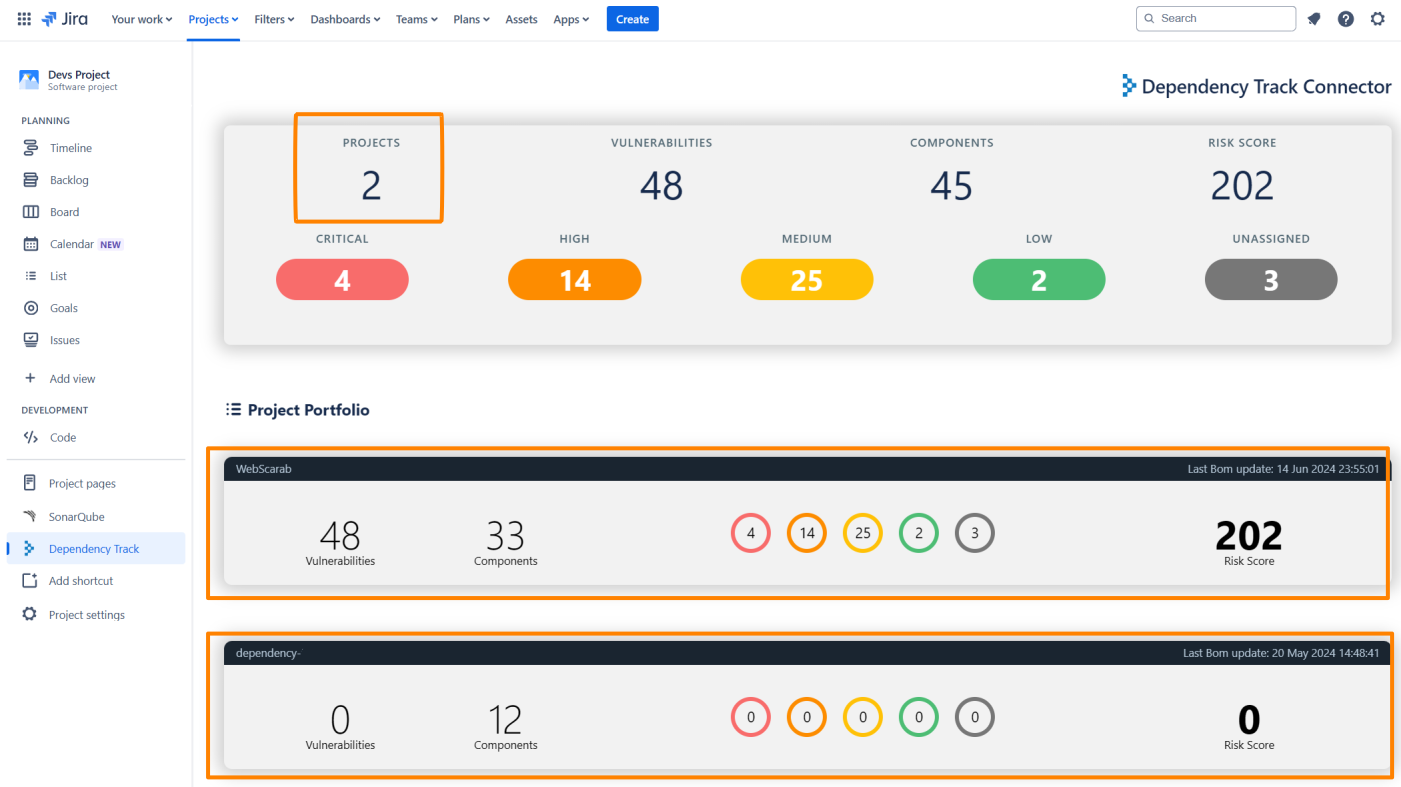This screenshot has width=1401, height=787.
Task: Click the Timeline sidebar icon
Action: coord(31,148)
